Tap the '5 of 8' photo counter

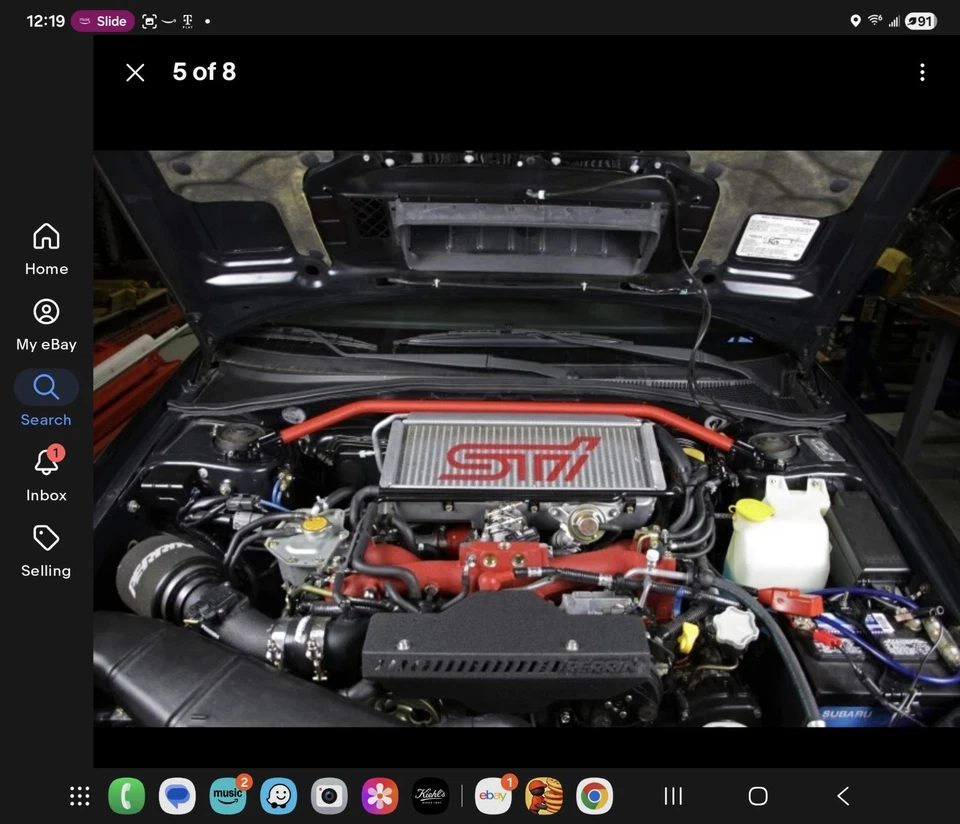tap(204, 72)
